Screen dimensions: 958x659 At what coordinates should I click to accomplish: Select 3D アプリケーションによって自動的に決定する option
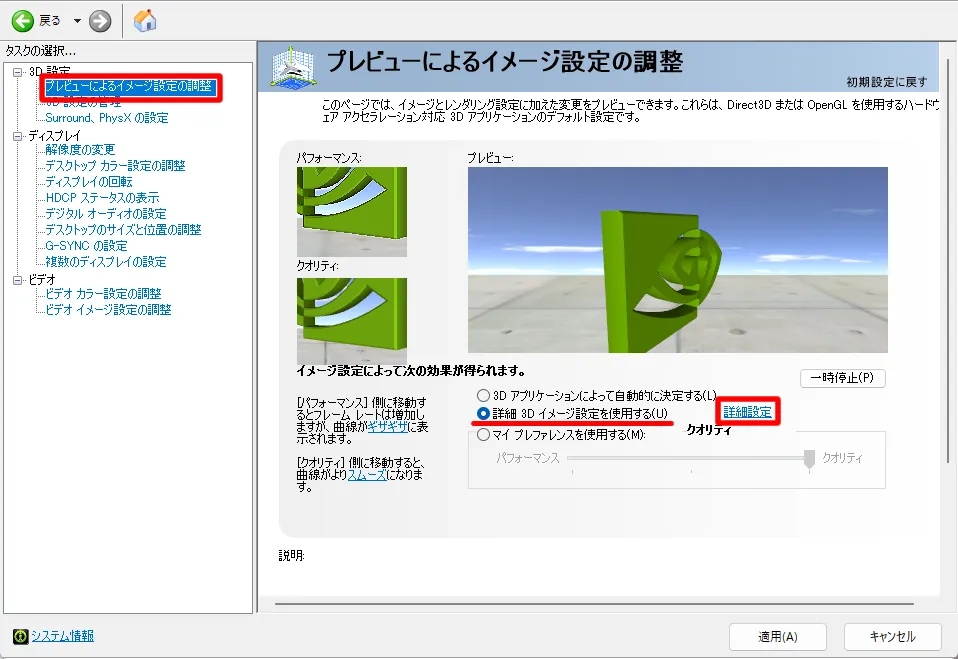[484, 395]
